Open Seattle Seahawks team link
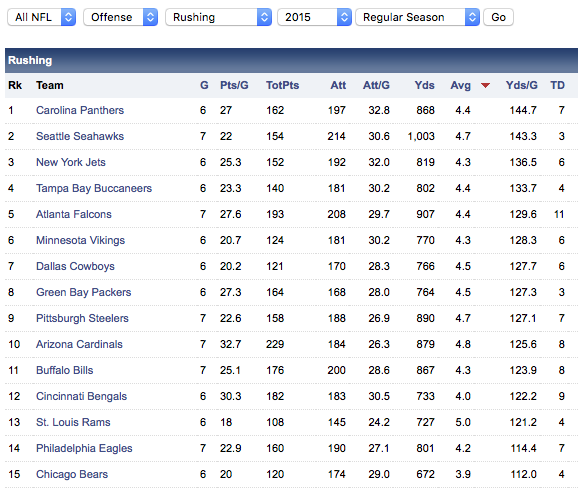 [80, 136]
